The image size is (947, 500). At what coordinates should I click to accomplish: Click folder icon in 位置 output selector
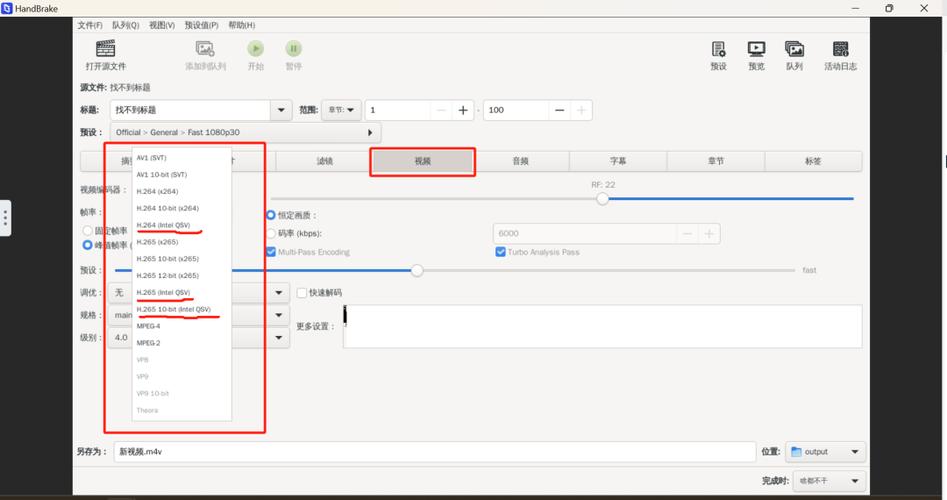(796, 452)
